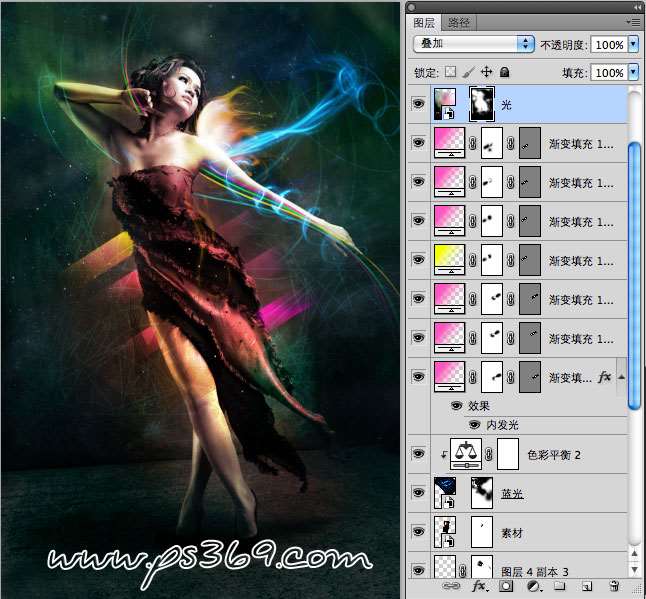Click the chain link icon on 图层 4 副本 3
This screenshot has height=599, width=646.
(x=463, y=571)
